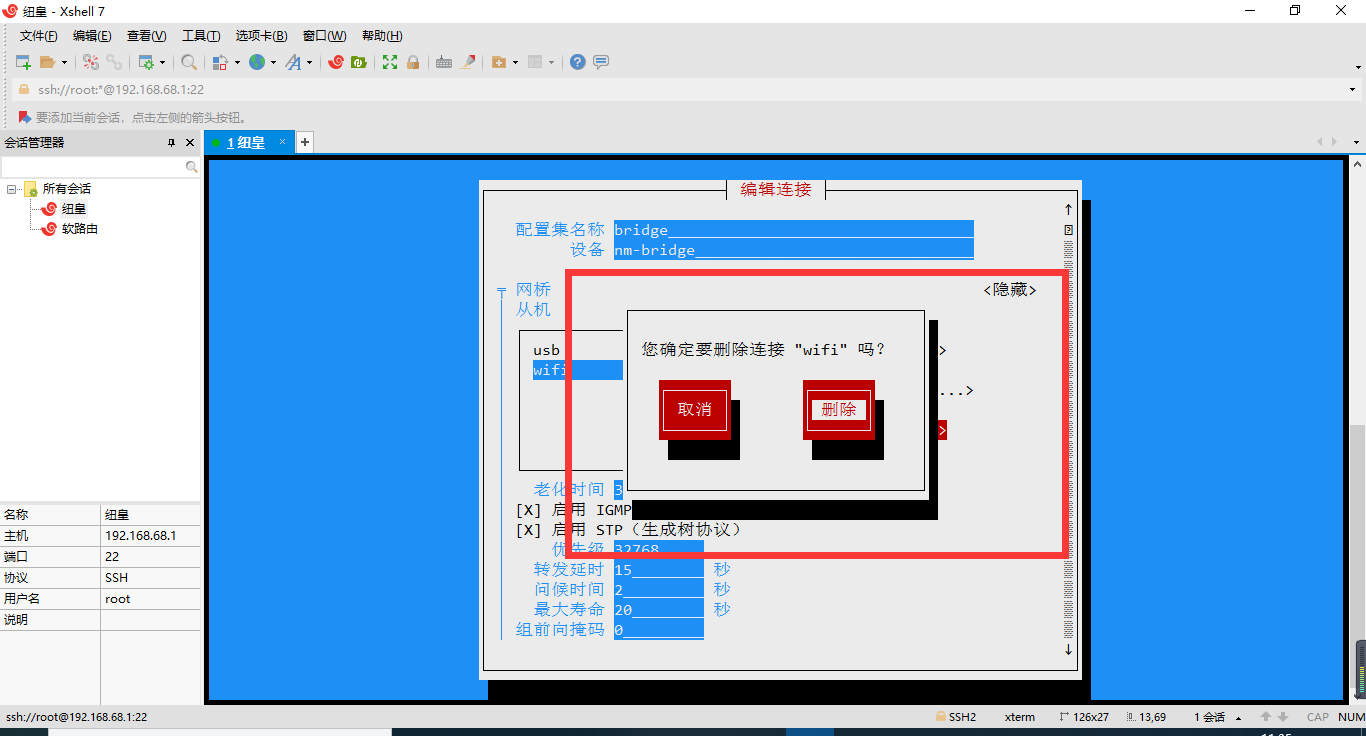
Task: Click the Find magnifier toolbar icon
Action: coord(189,62)
